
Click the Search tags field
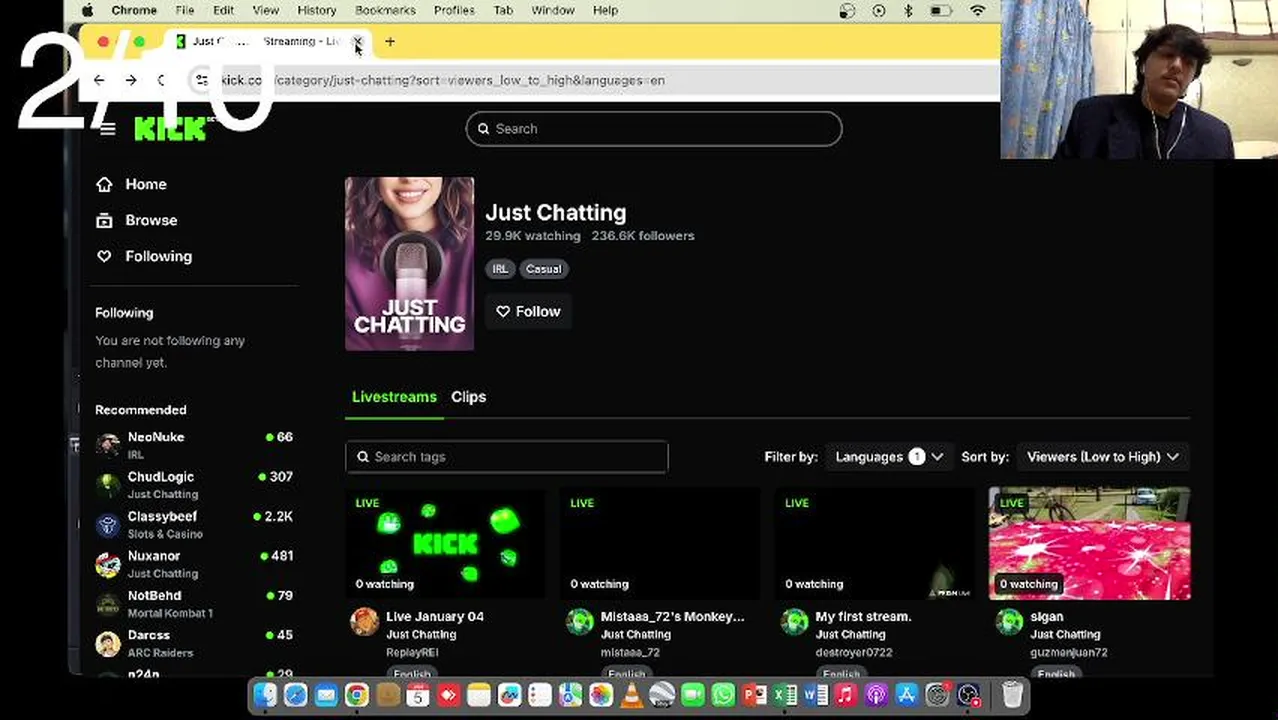[x=507, y=457]
